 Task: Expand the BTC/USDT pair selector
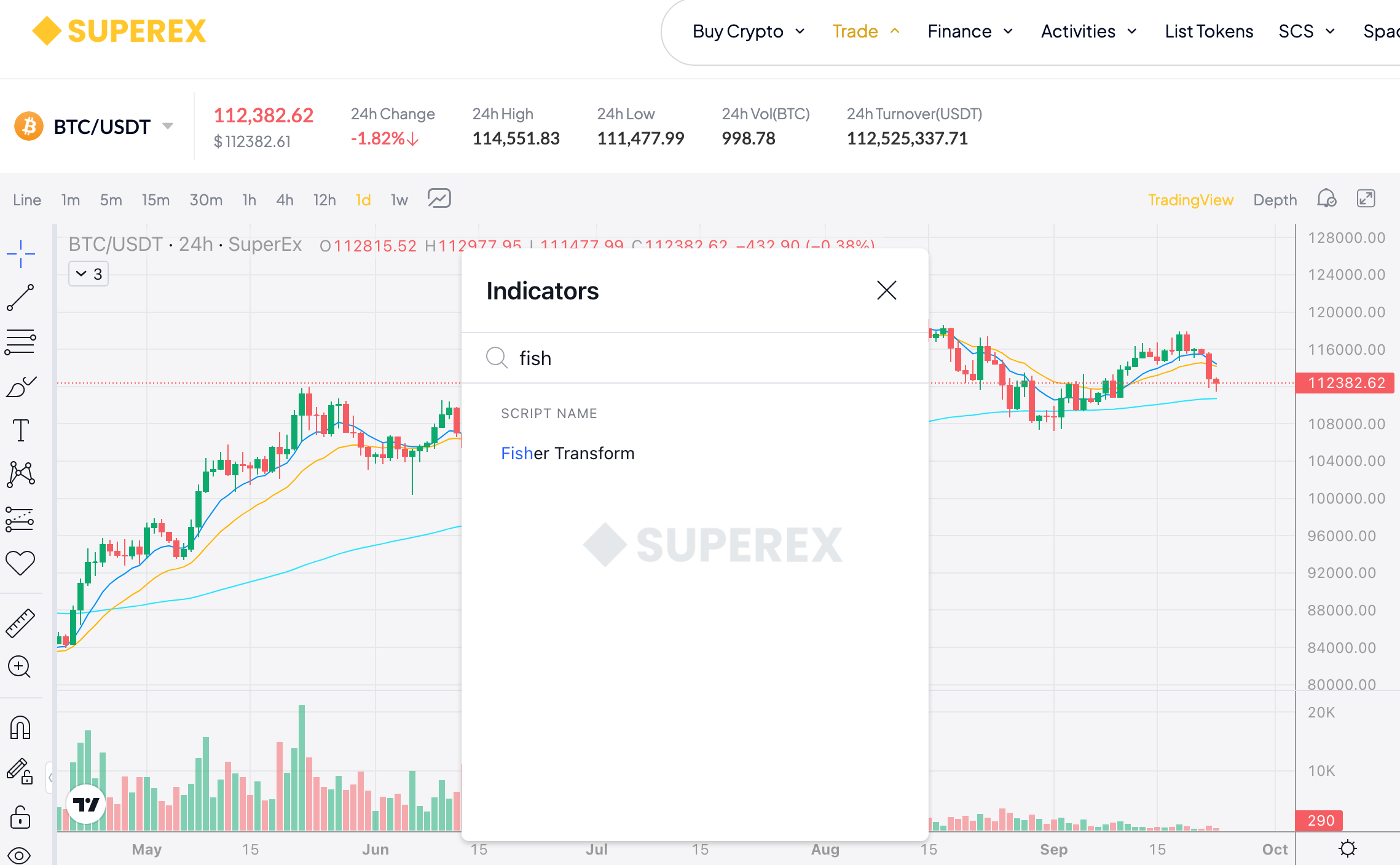[167, 127]
